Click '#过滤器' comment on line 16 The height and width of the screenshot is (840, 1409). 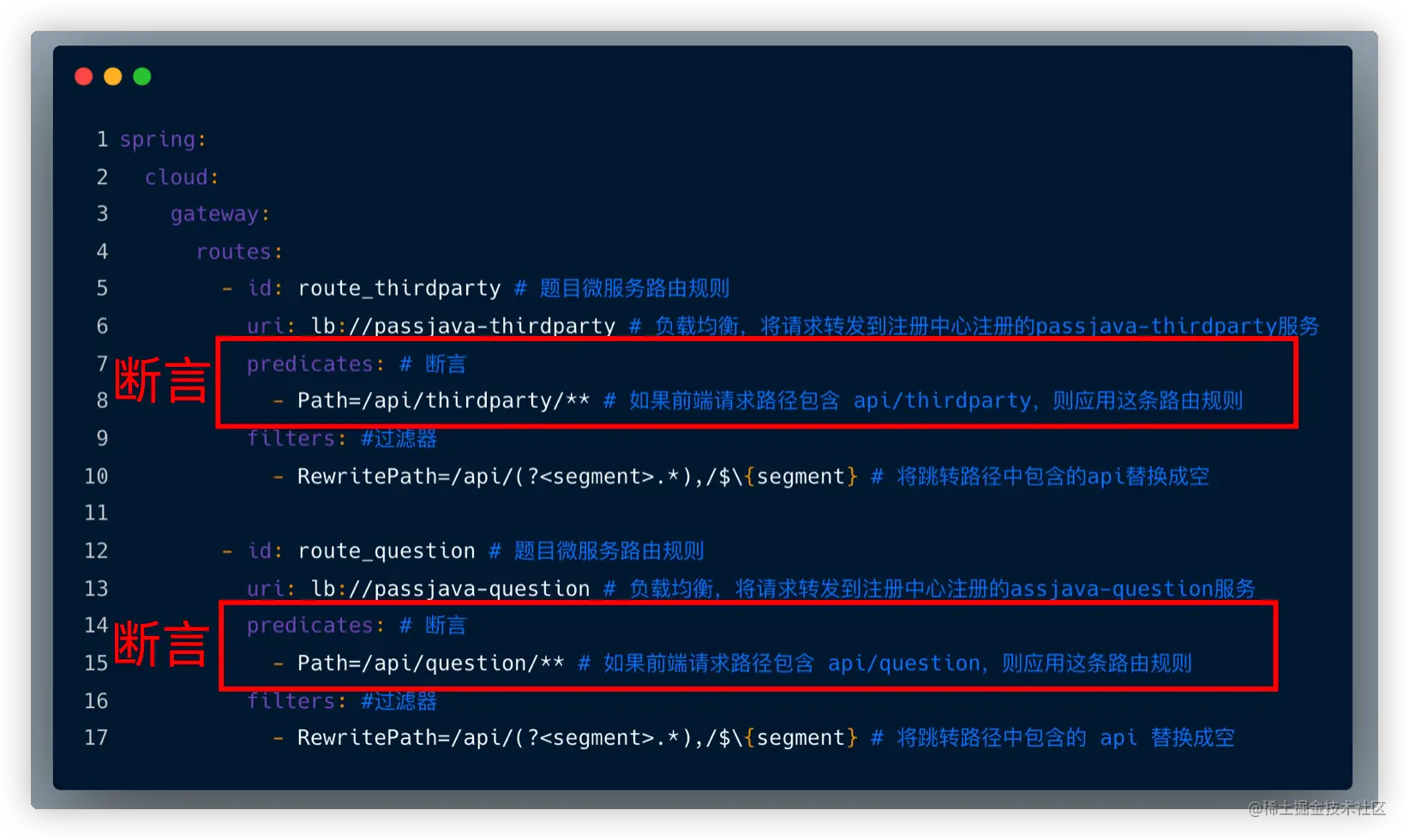tap(399, 700)
